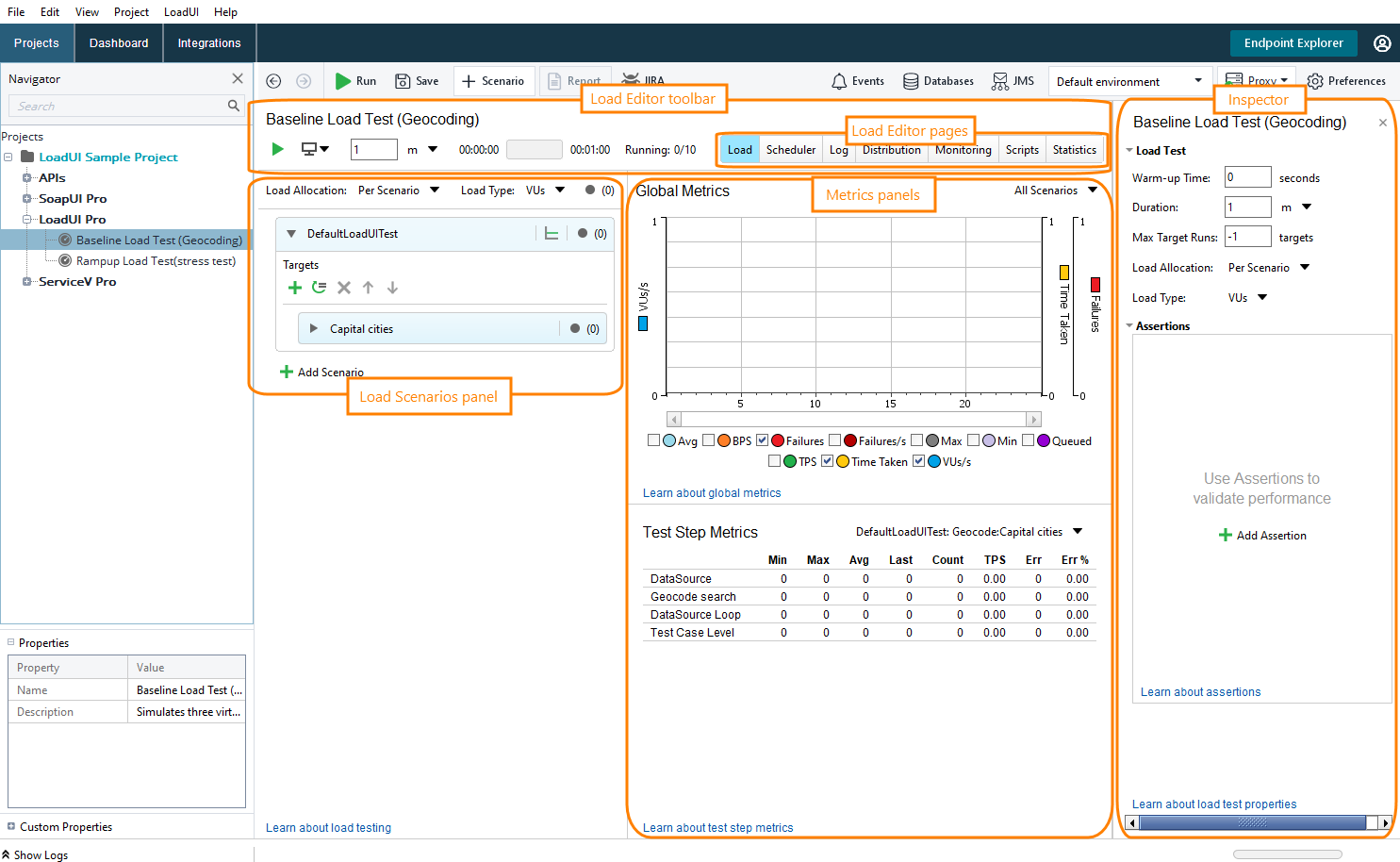
Task: Switch to the Integrations tab
Action: pyautogui.click(x=209, y=43)
